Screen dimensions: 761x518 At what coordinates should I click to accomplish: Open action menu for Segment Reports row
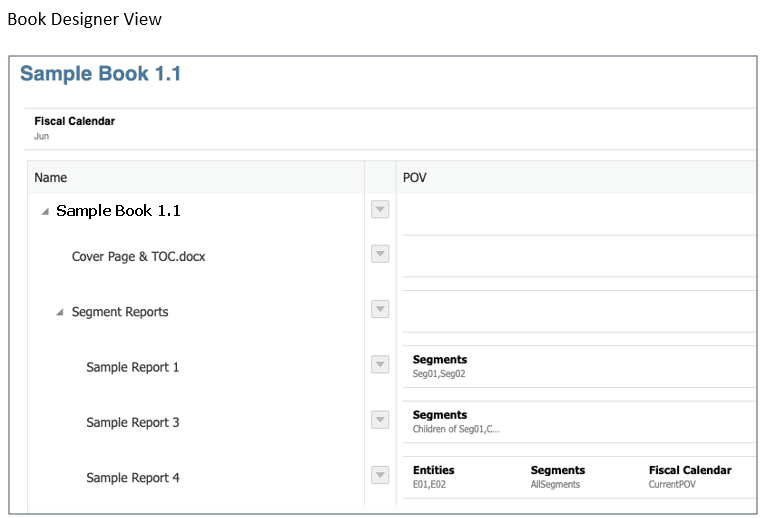tap(380, 309)
